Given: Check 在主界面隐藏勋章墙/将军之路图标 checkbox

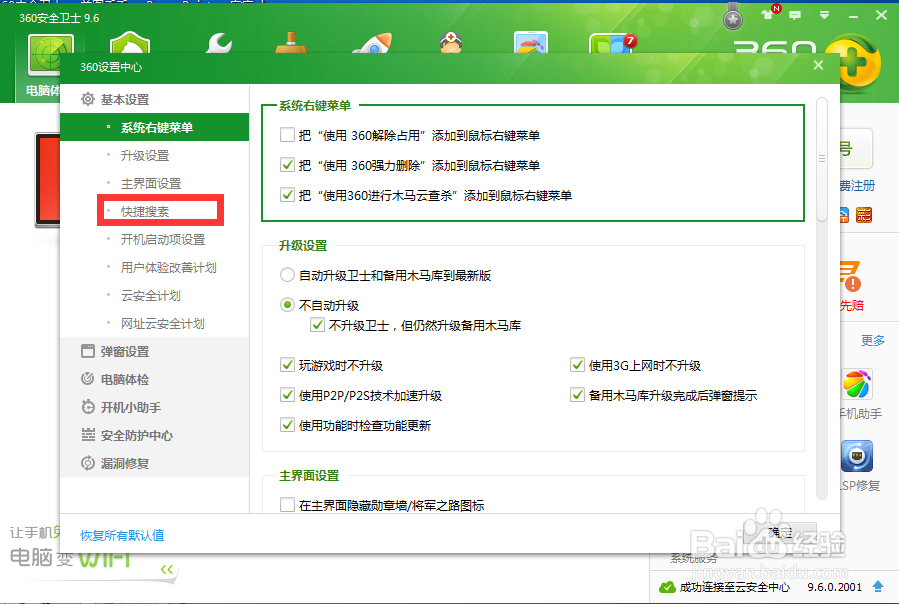Looking at the screenshot, I should coord(287,505).
